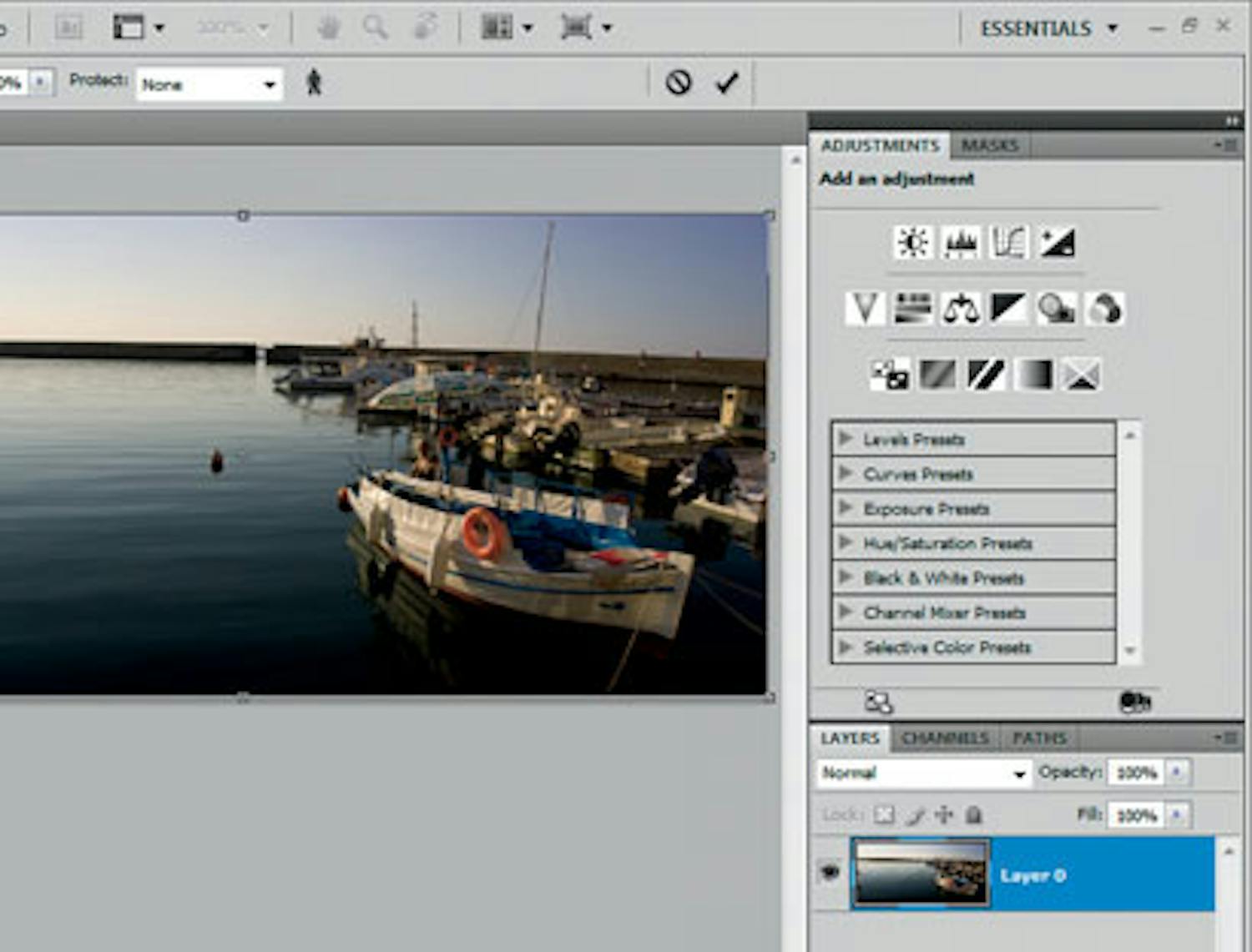Image resolution: width=1252 pixels, height=952 pixels.
Task: Open the Opacity slider arrow
Action: (x=1176, y=773)
